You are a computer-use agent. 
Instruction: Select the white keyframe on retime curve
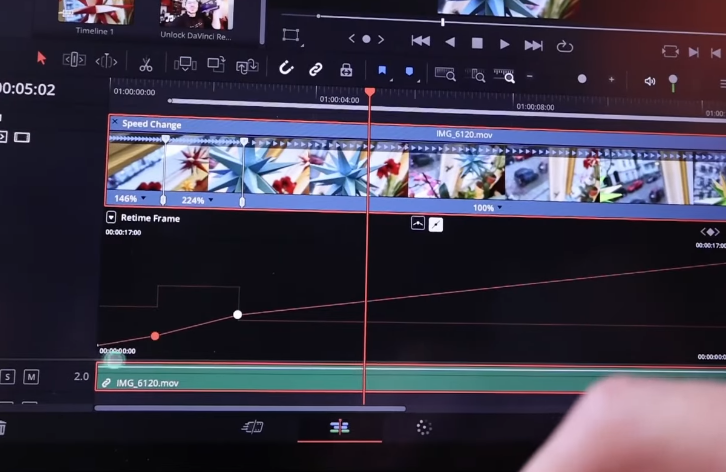pyautogui.click(x=238, y=315)
